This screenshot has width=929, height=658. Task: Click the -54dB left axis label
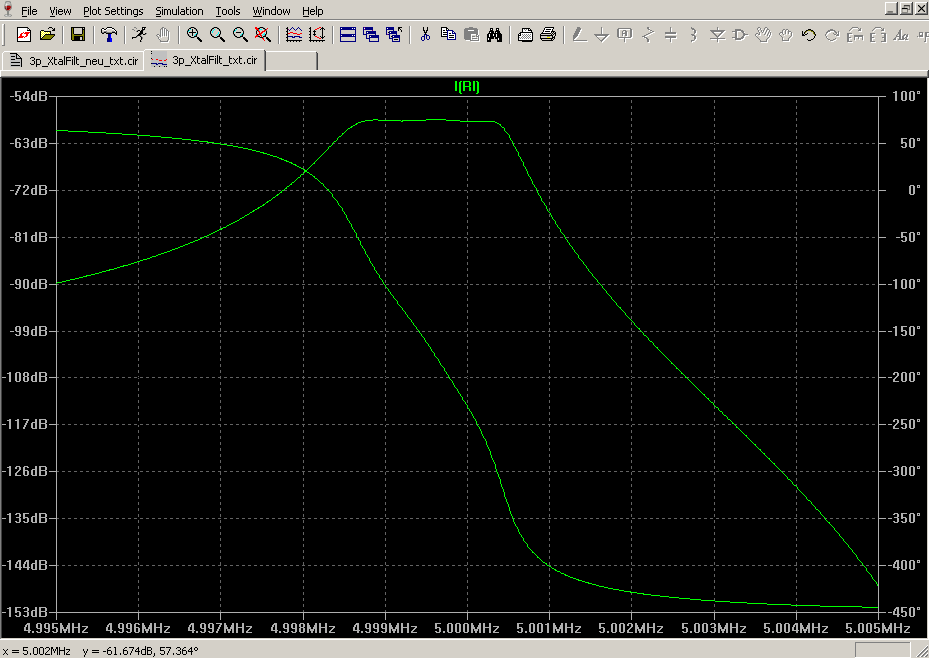point(28,96)
